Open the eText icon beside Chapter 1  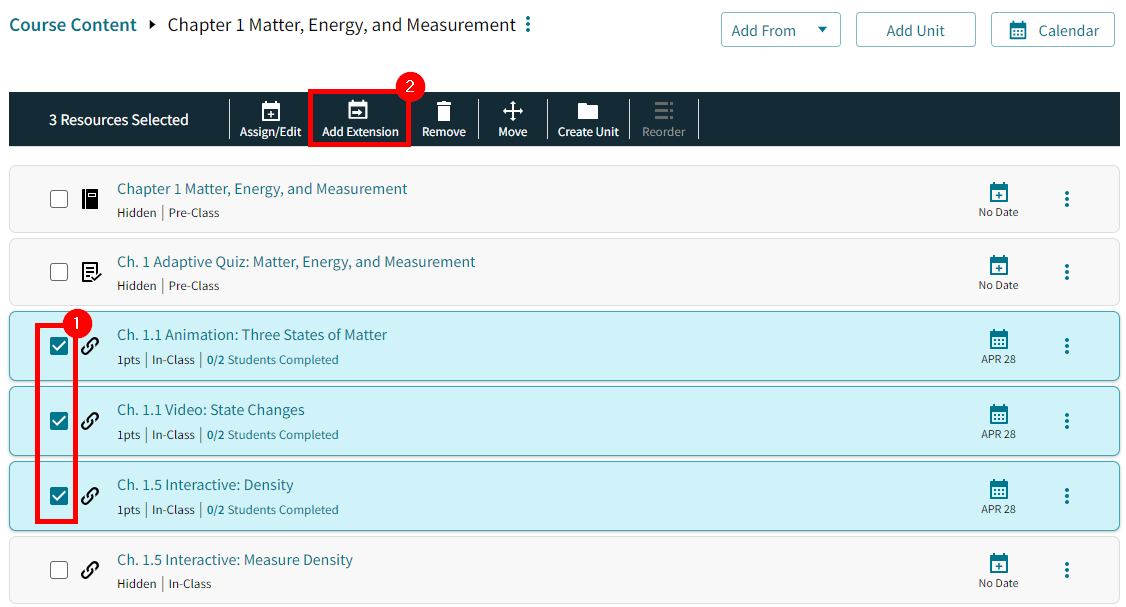[x=90, y=198]
